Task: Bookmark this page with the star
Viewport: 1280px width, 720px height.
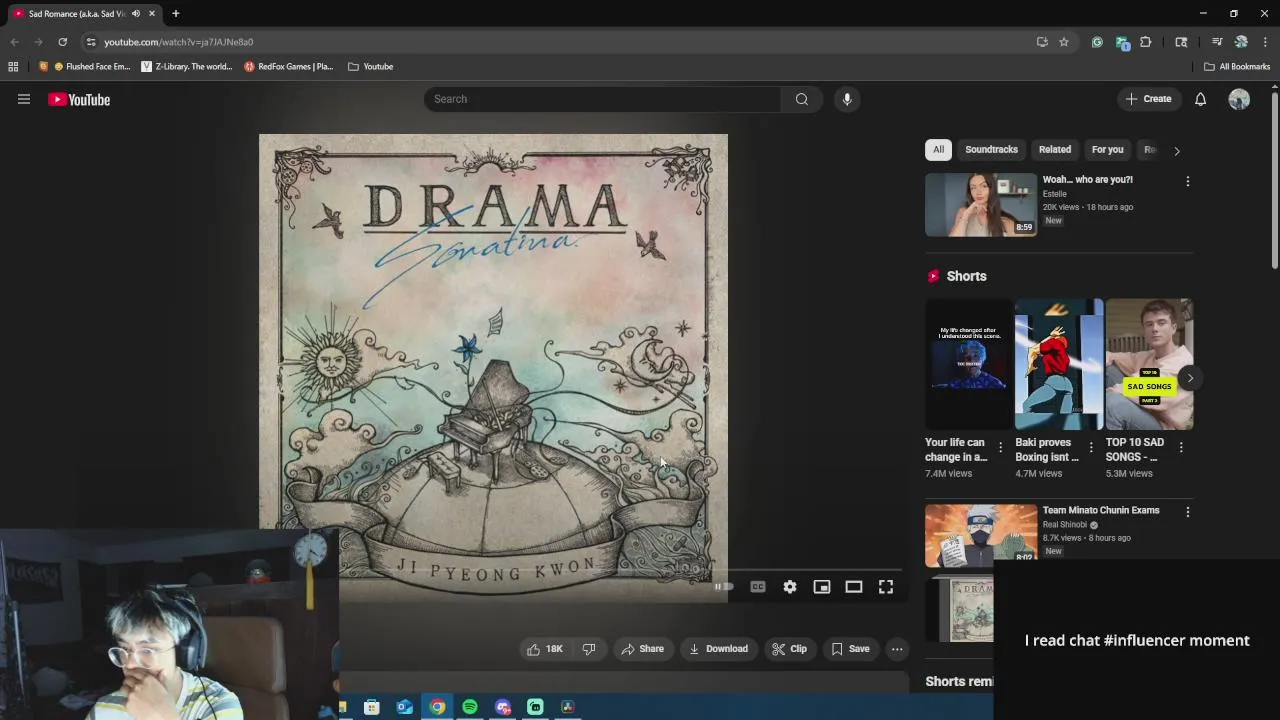Action: [1064, 42]
